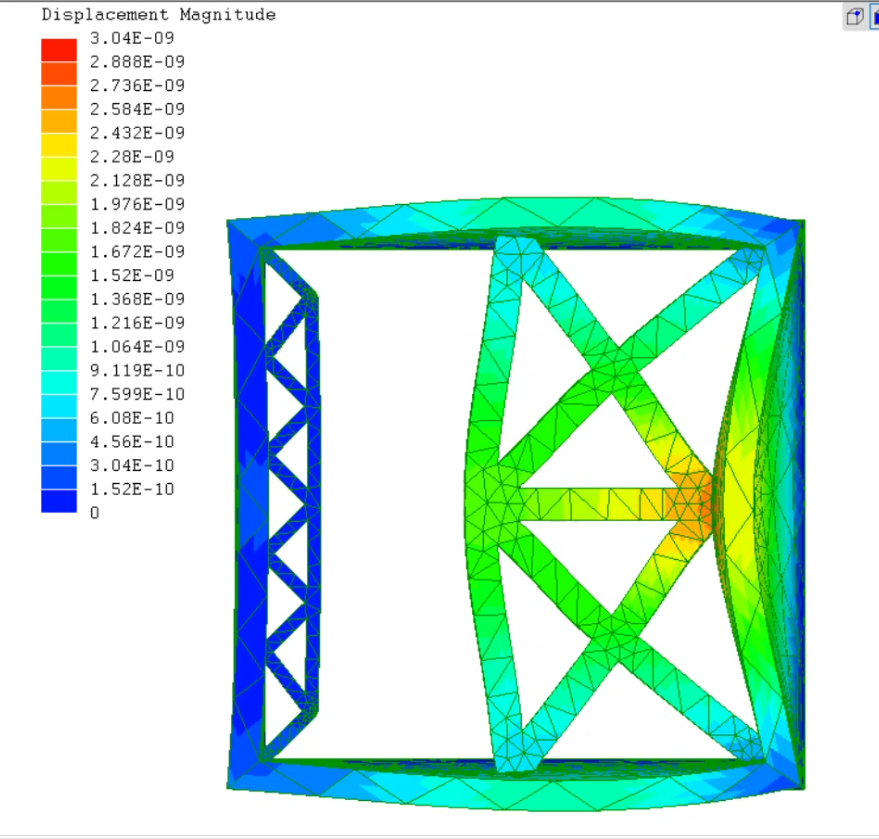Click the 'Displacement Magnitude' legend title
The image size is (879, 839).
pos(159,15)
